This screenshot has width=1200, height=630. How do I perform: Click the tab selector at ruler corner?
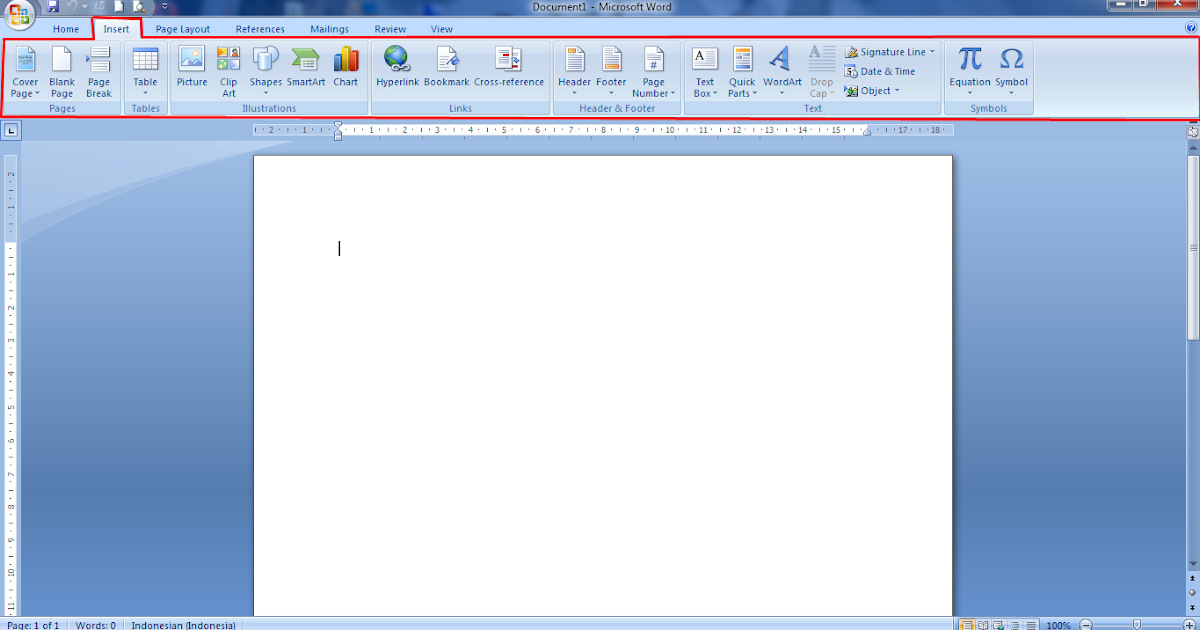click(11, 130)
